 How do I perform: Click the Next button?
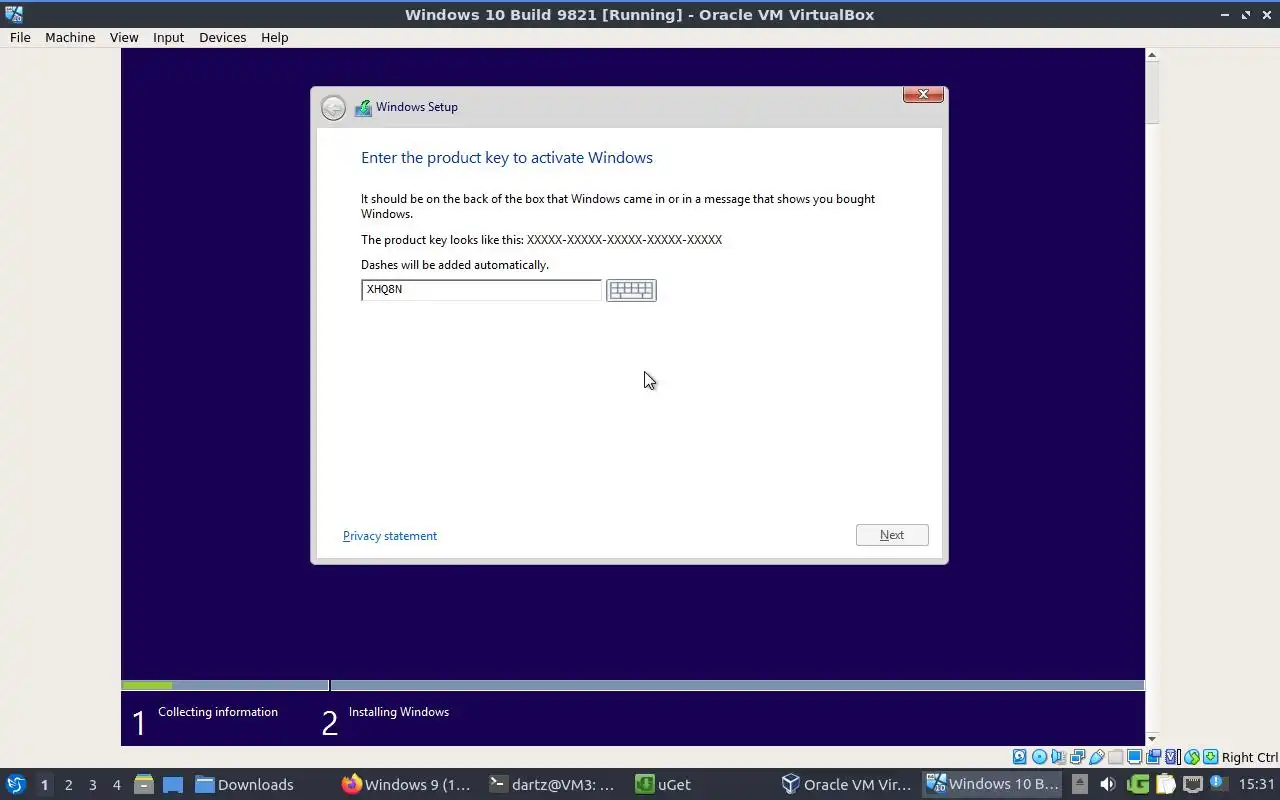tap(892, 535)
